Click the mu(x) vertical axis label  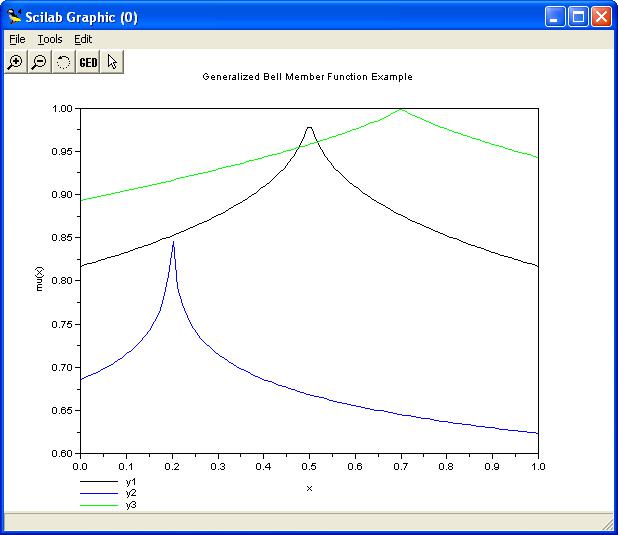tap(41, 279)
